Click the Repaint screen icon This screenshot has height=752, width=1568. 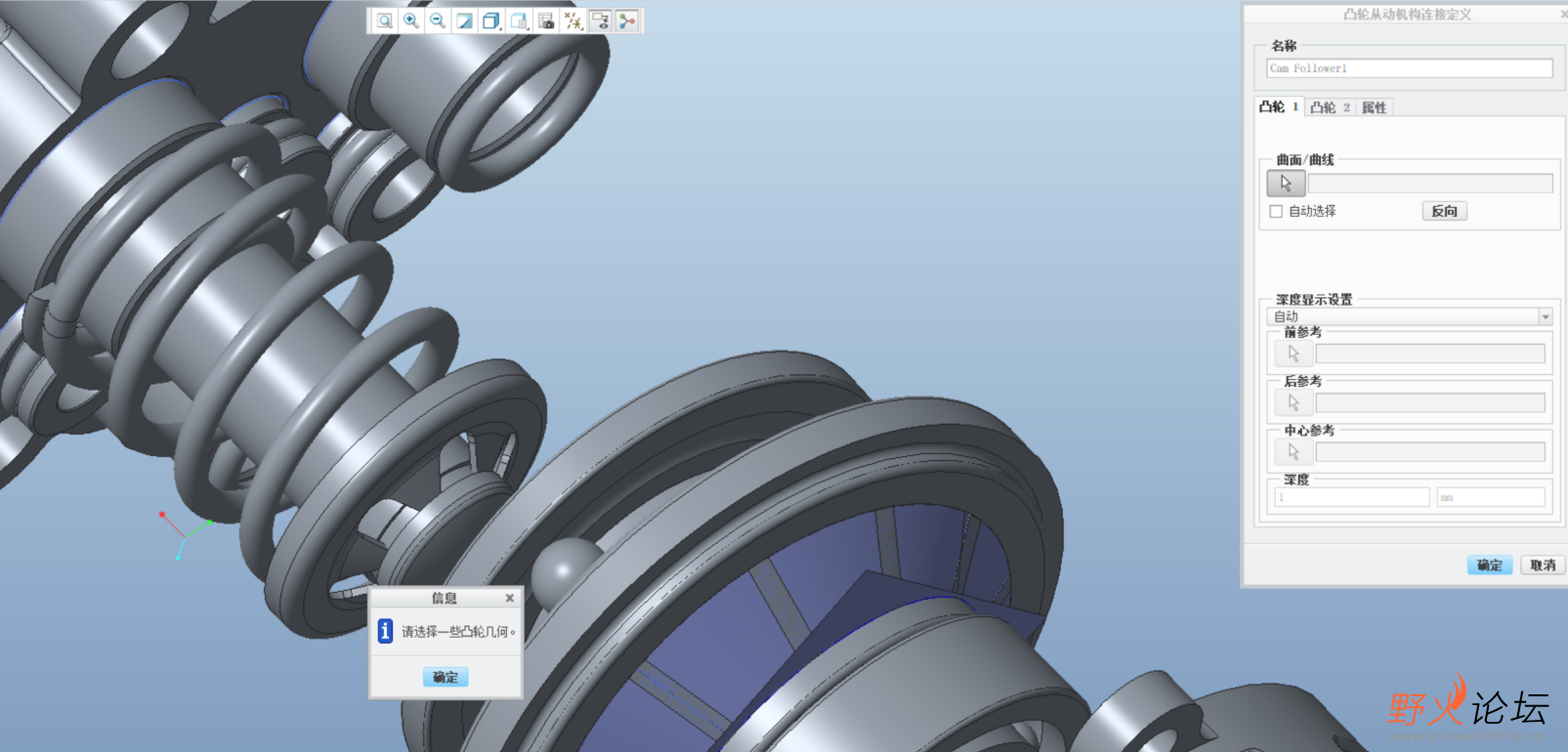pos(464,21)
